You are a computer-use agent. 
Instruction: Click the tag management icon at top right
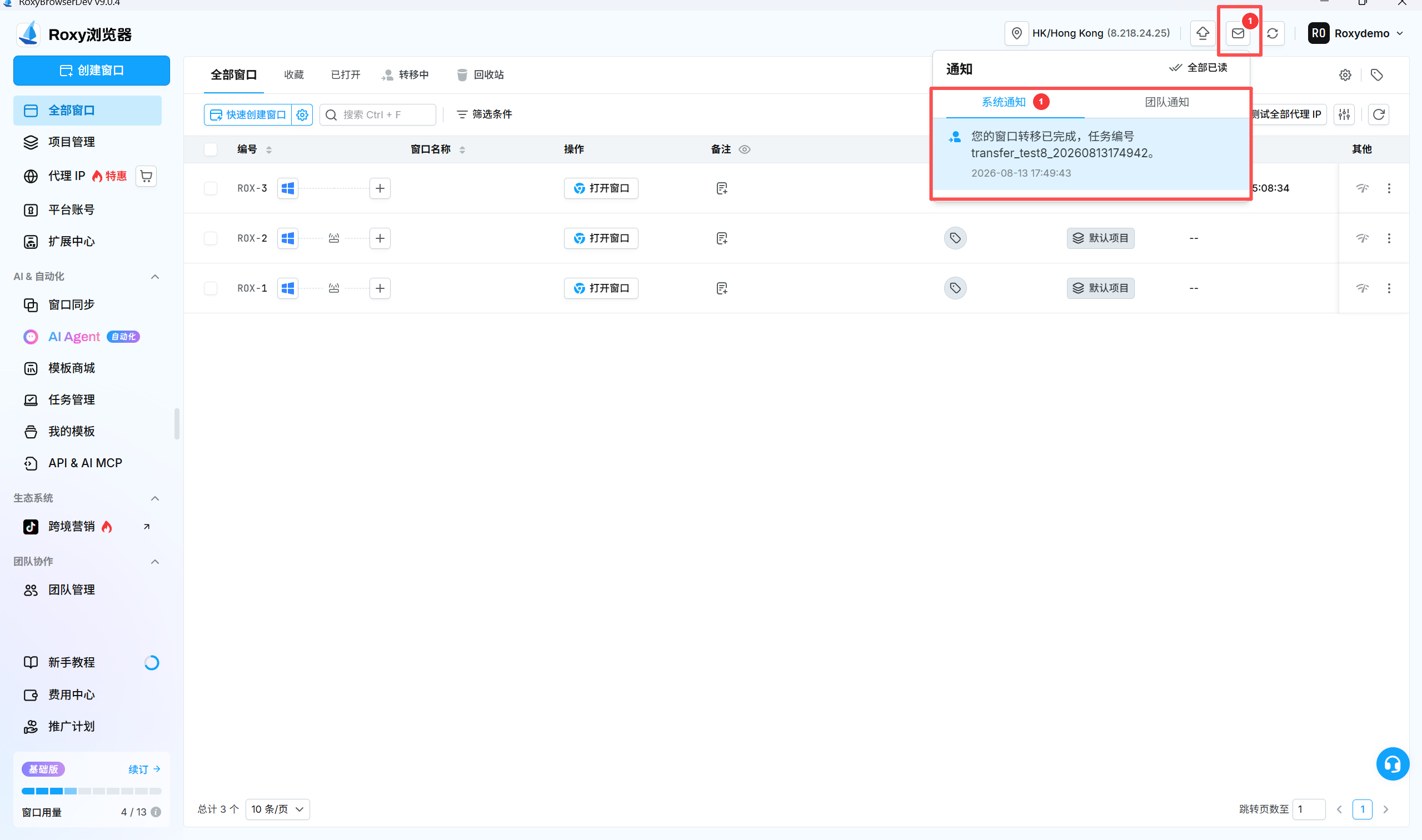1377,74
